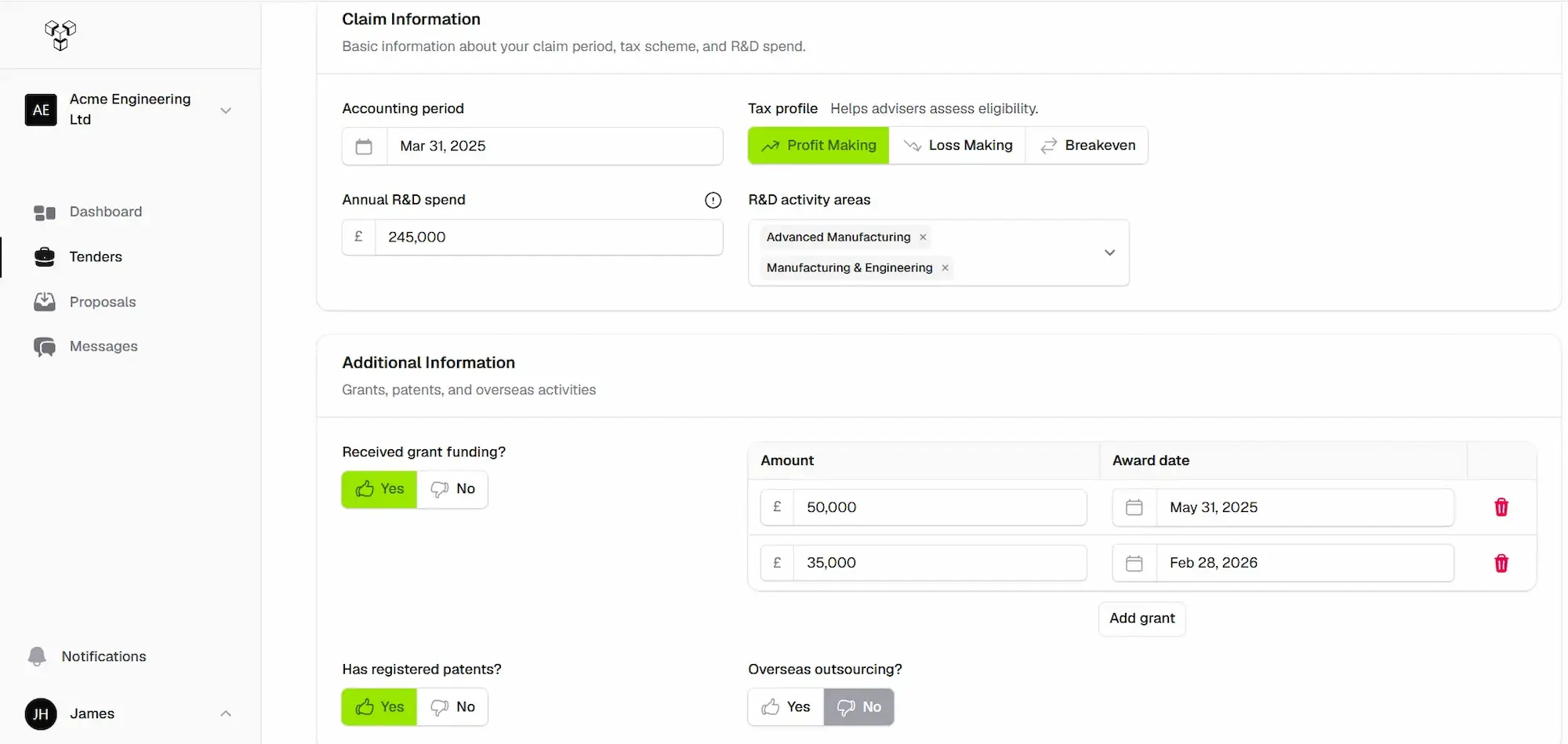This screenshot has height=744, width=1568.
Task: Click the Tenders briefcase icon
Action: pyautogui.click(x=45, y=257)
